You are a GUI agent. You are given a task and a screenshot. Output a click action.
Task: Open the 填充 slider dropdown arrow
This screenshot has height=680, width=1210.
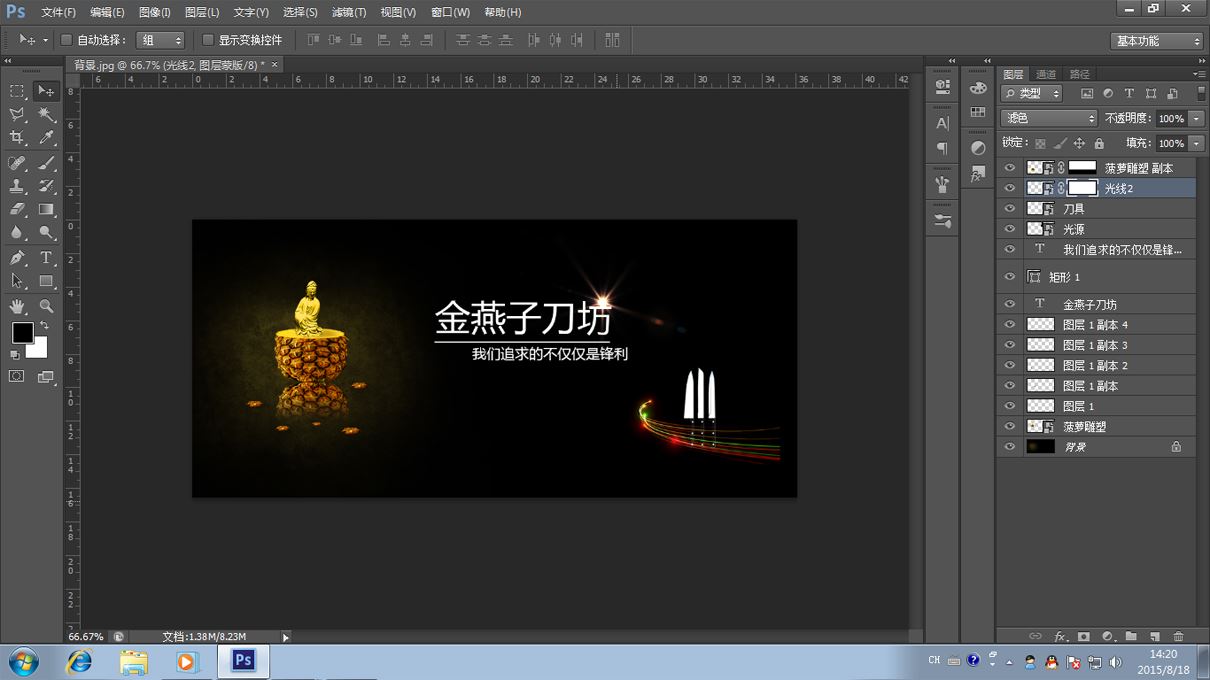[x=1196, y=143]
